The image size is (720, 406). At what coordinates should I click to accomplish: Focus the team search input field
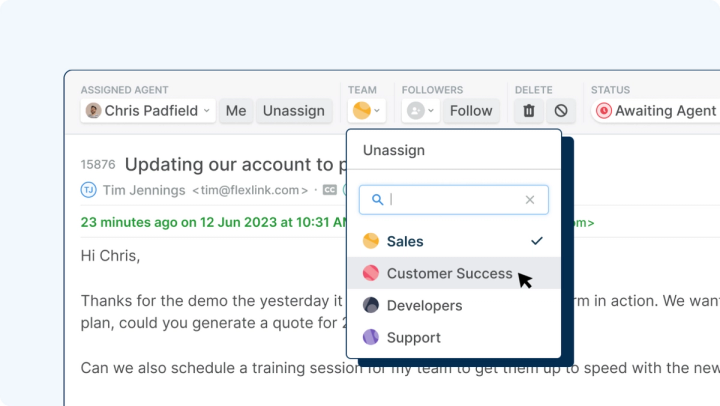pyautogui.click(x=455, y=200)
